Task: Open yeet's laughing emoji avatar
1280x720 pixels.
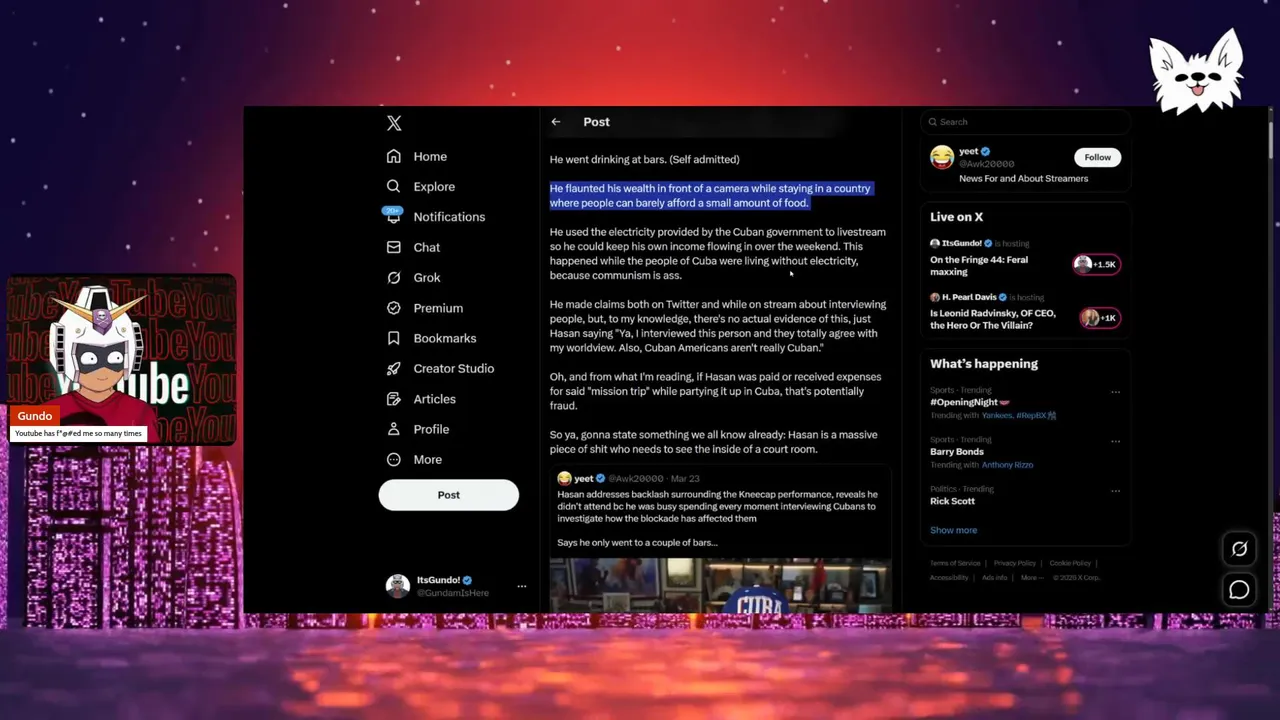Action: (942, 157)
